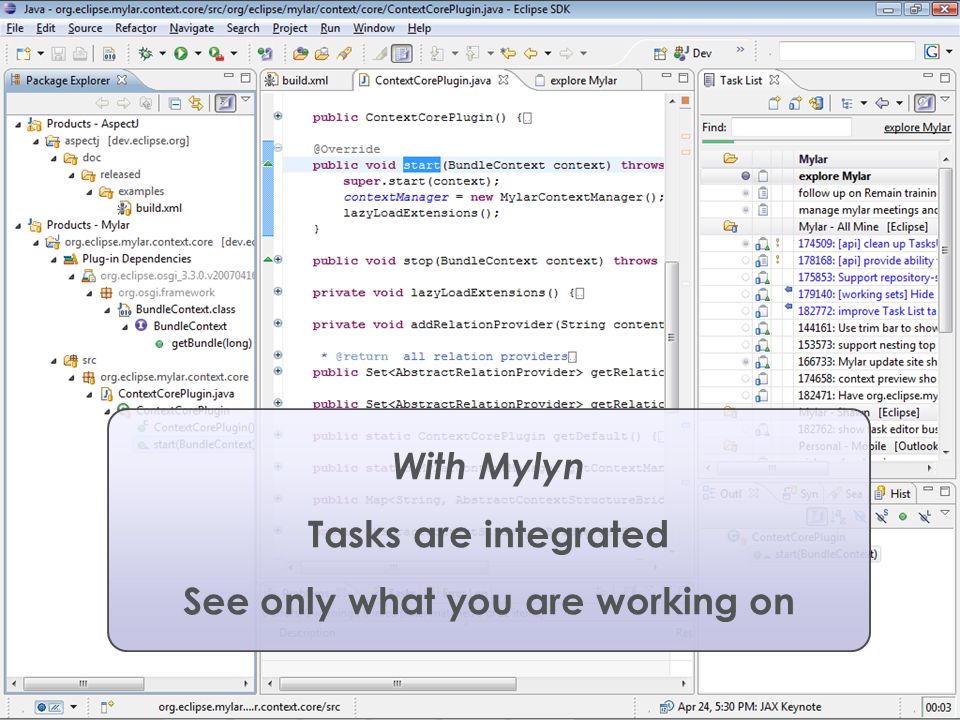Click the search text box in main toolbar
The width and height of the screenshot is (960, 720).
point(847,52)
